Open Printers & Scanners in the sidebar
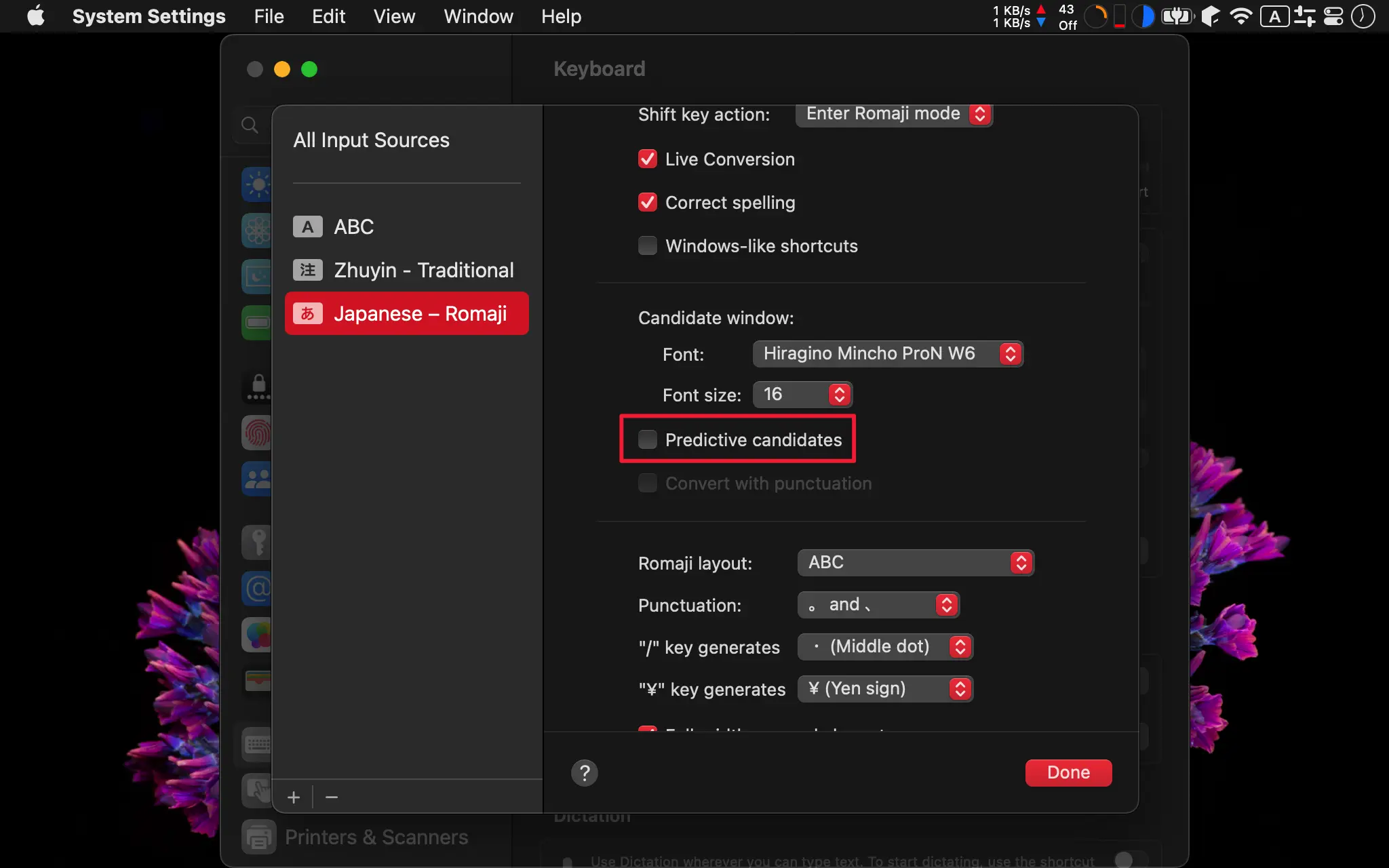Screen dimensions: 1389x868 click(x=355, y=837)
